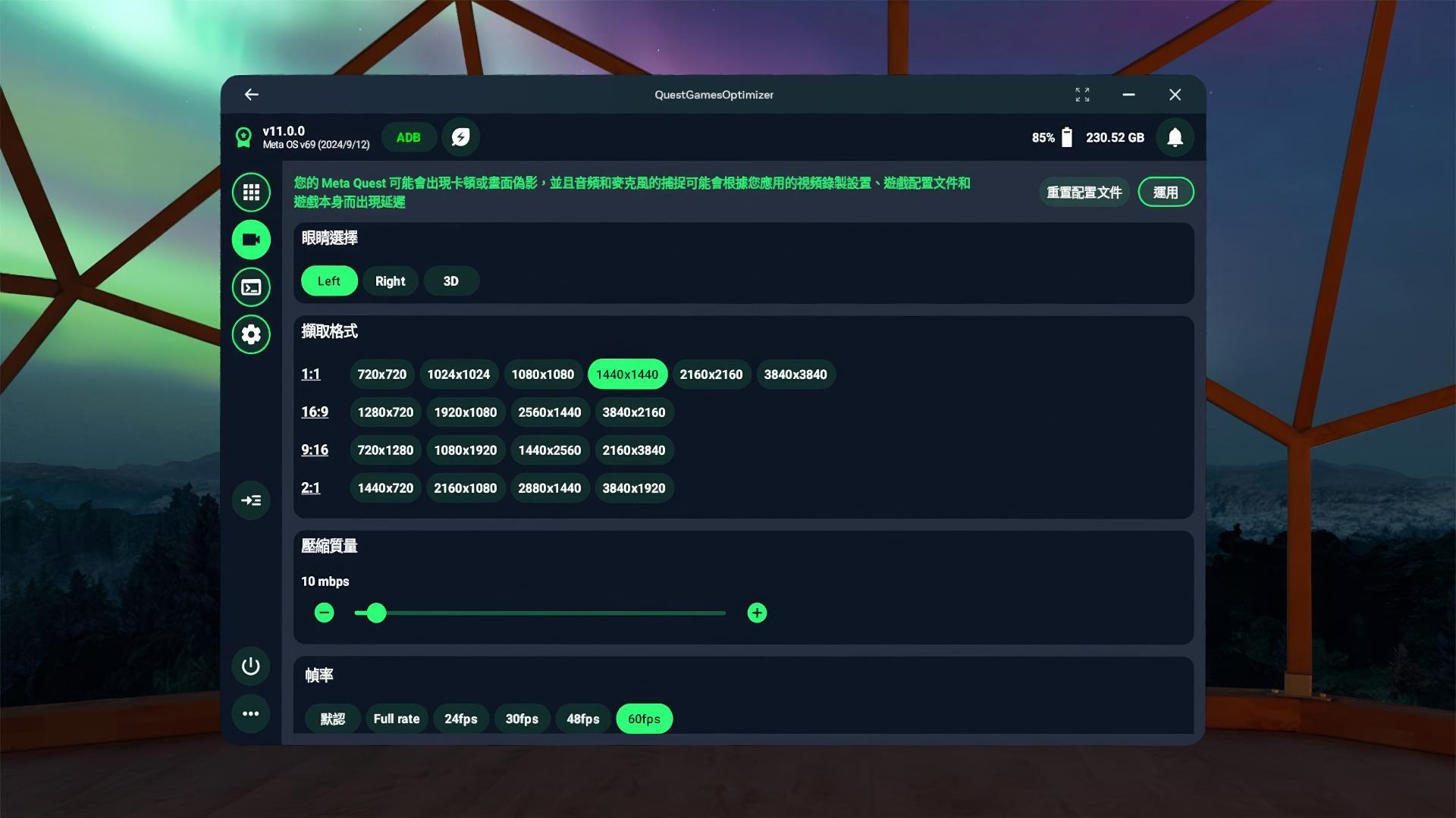Open the video recording settings tab
1456x818 pixels.
[251, 240]
